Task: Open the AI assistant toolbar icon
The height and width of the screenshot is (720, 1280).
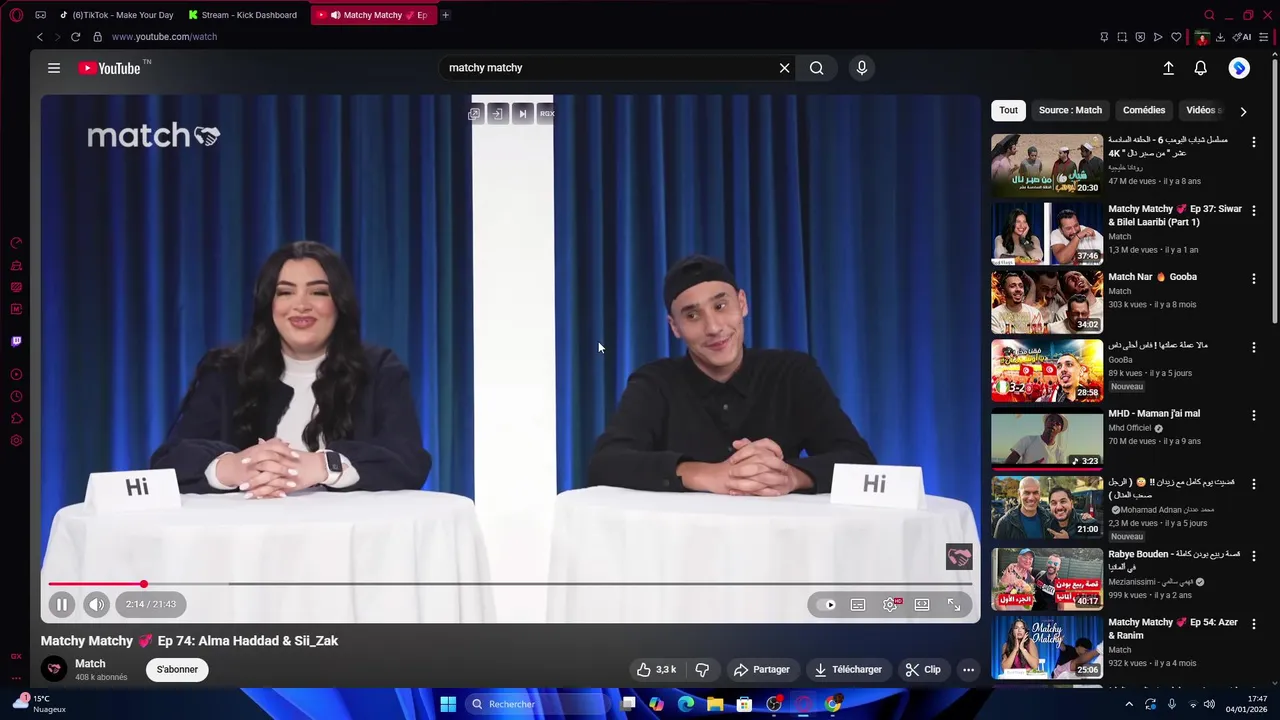Action: [x=1242, y=37]
